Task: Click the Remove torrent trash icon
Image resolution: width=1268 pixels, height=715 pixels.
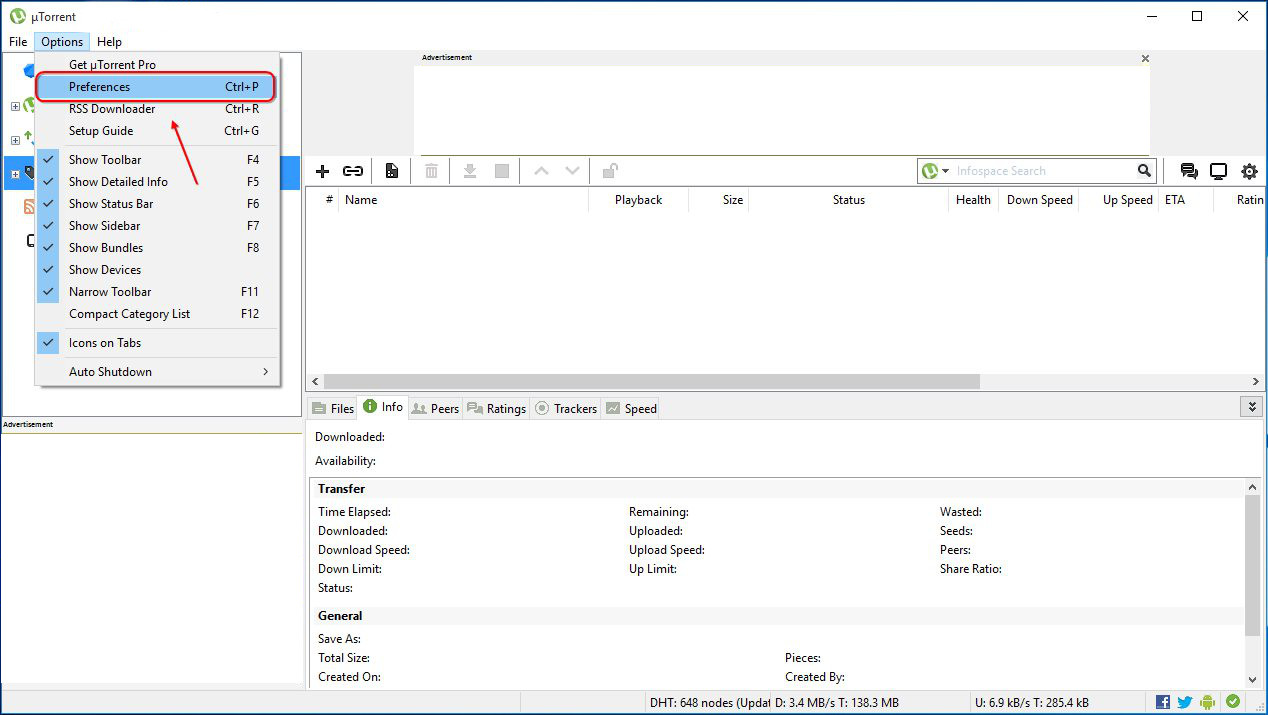Action: click(x=431, y=171)
